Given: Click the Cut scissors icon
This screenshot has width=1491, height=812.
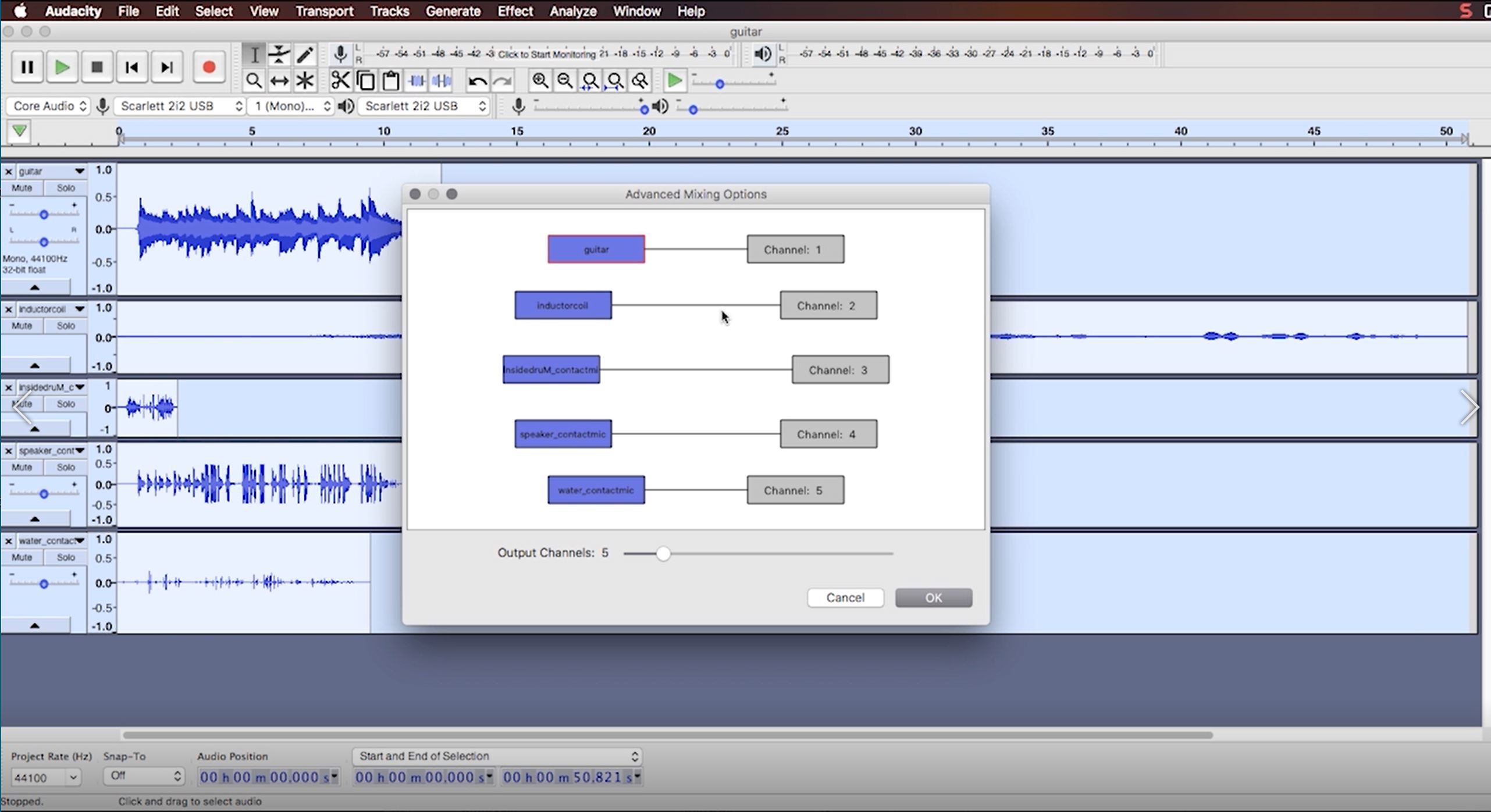Looking at the screenshot, I should (340, 81).
